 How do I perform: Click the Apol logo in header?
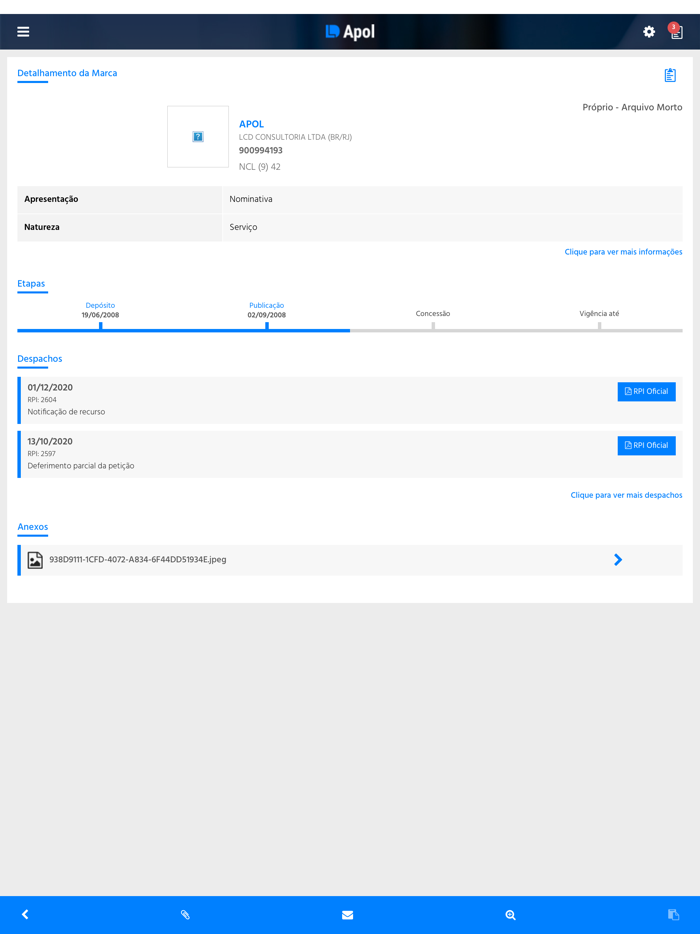point(350,32)
